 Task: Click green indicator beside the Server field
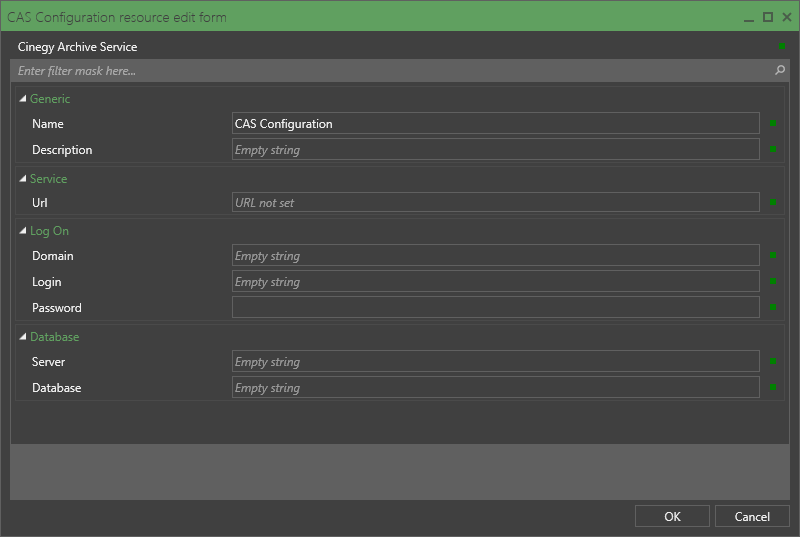773,361
